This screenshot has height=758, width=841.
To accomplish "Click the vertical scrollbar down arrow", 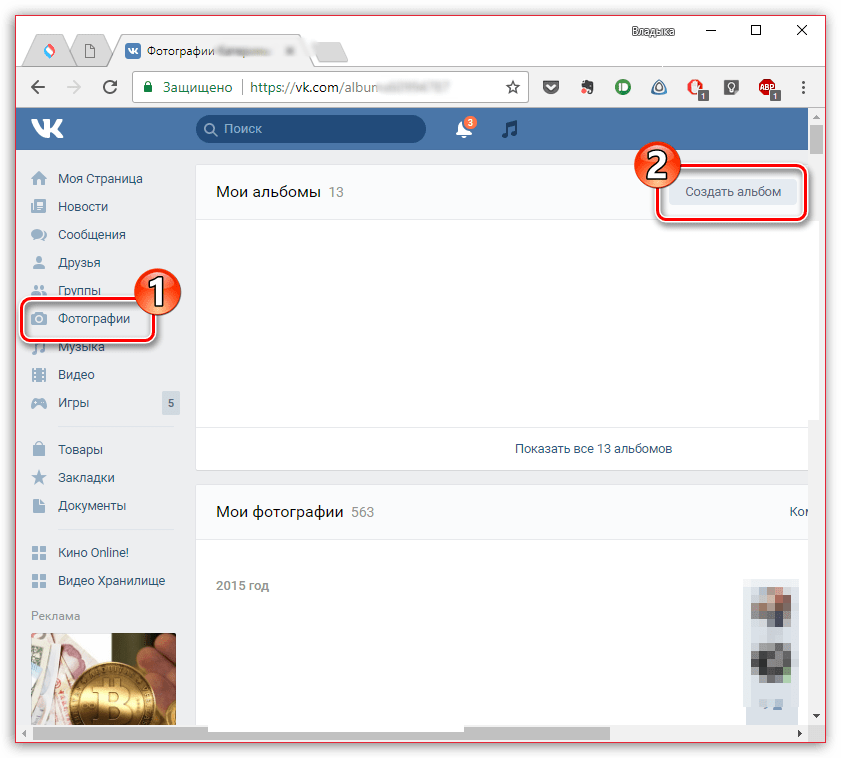I will point(816,716).
